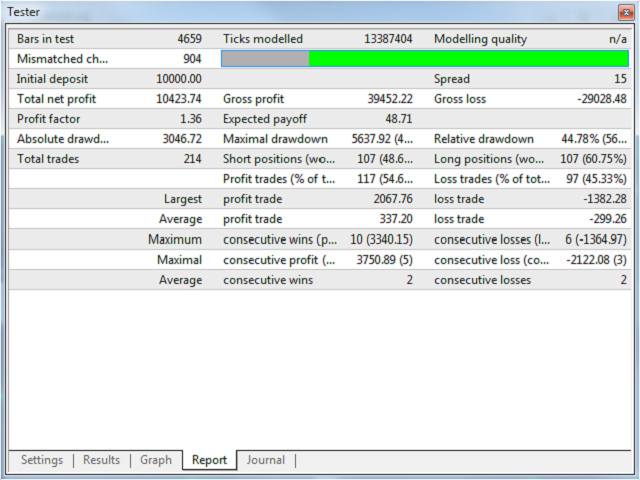Select the Report tab

(x=209, y=460)
